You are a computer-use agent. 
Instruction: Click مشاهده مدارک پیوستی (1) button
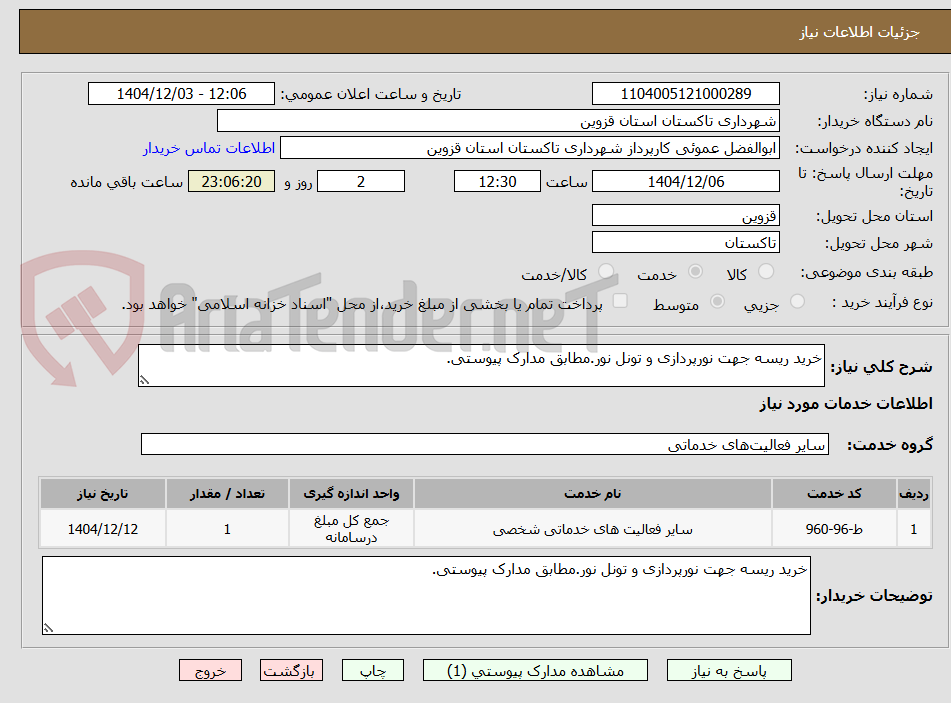pyautogui.click(x=535, y=670)
